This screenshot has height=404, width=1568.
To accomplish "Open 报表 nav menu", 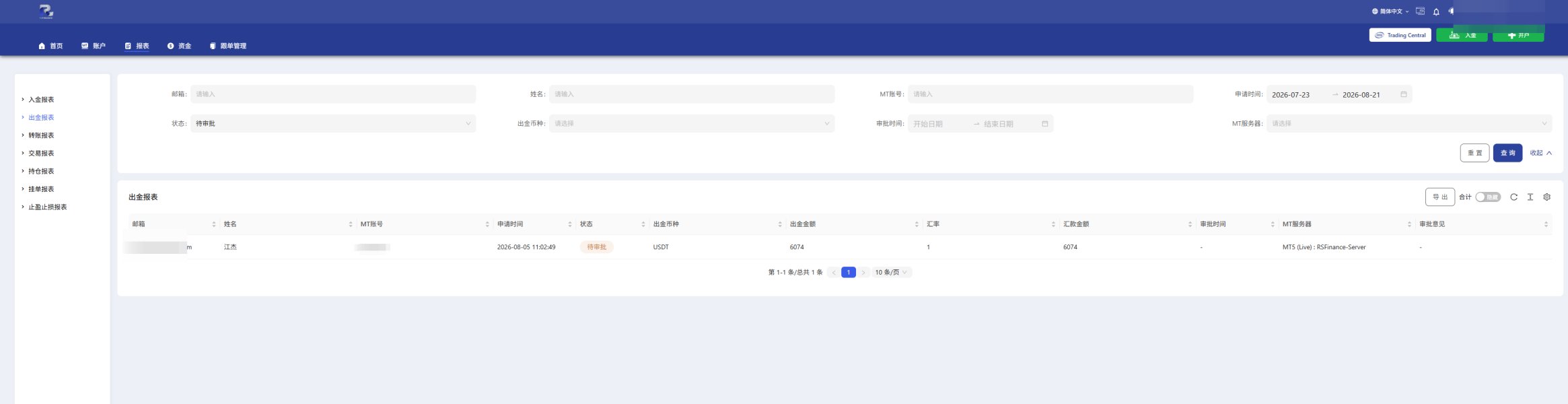I will coord(137,46).
